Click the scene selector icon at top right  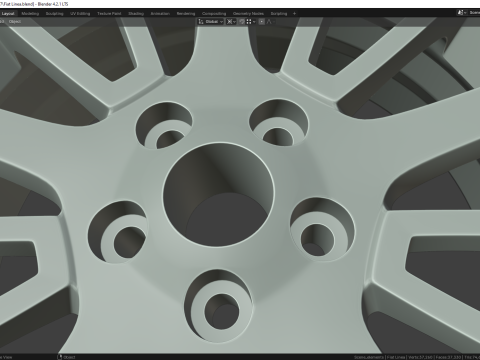click(461, 13)
